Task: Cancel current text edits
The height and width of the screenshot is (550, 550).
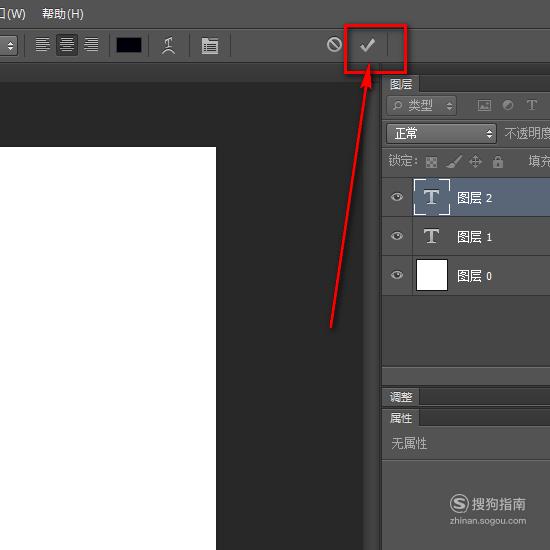Action: [x=334, y=45]
